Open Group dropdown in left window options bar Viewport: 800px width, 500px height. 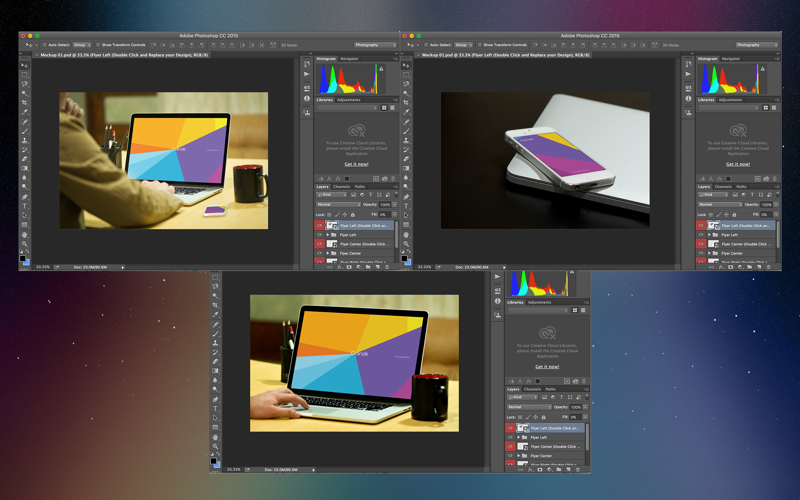(82, 45)
